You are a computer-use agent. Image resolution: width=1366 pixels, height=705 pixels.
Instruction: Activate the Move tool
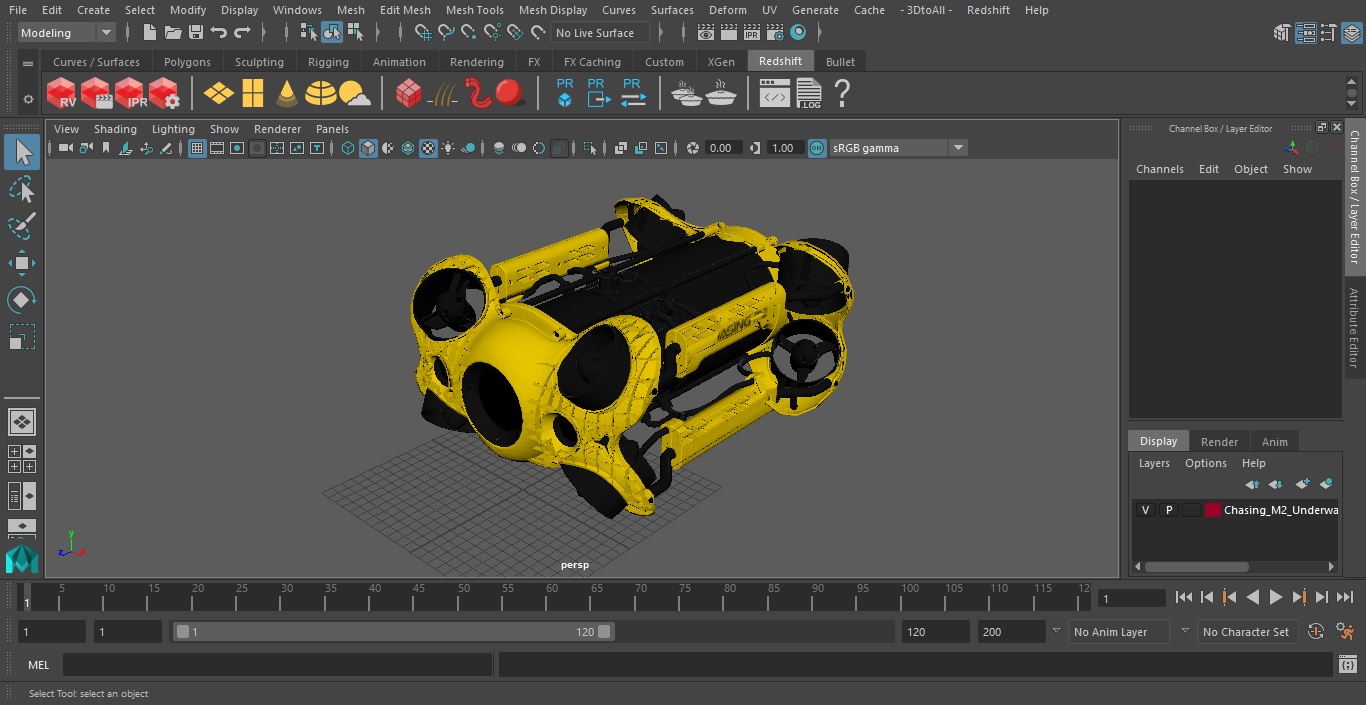point(21,263)
